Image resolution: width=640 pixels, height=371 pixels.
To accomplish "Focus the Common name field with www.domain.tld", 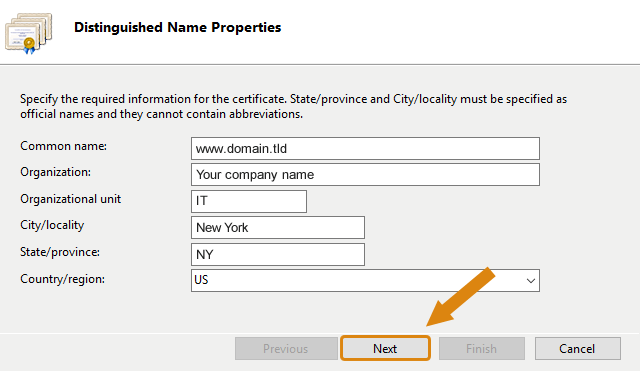I will coord(365,149).
